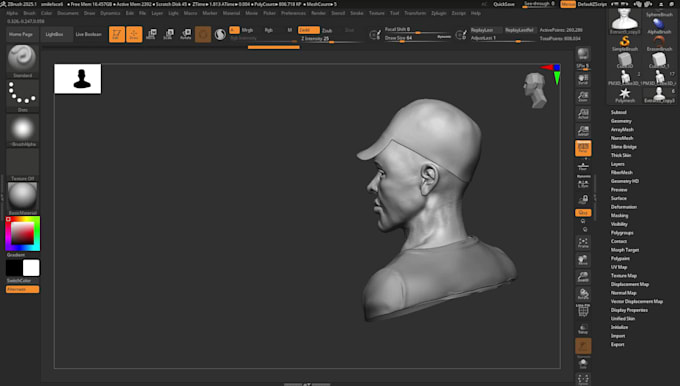
Task: Expand the Subtool subpalette
Action: pos(618,112)
